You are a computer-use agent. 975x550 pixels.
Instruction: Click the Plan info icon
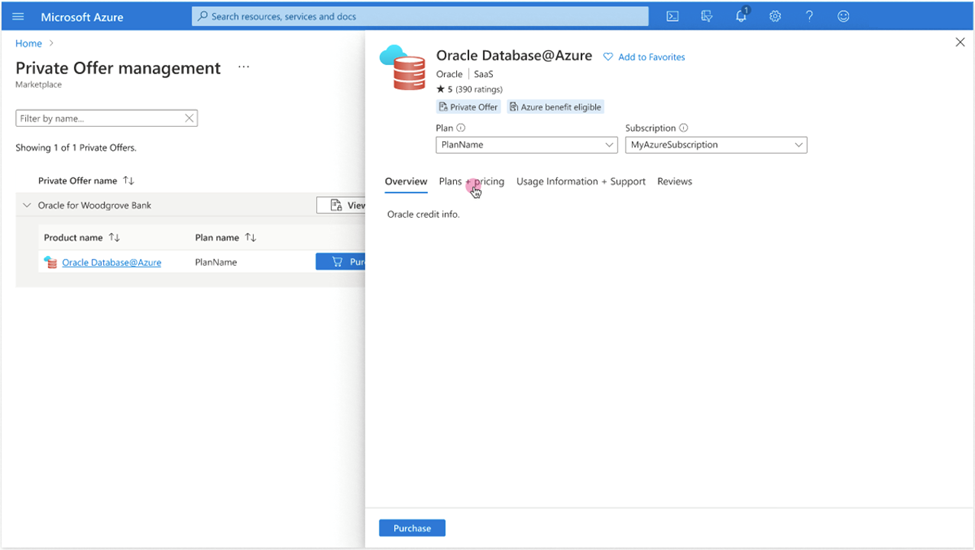click(461, 128)
